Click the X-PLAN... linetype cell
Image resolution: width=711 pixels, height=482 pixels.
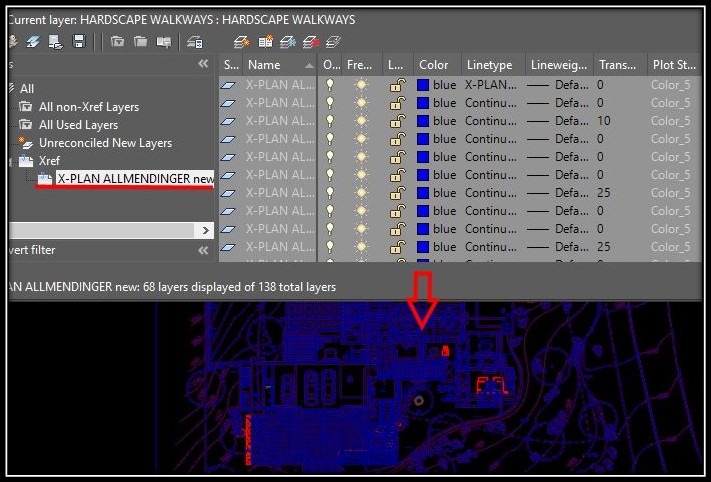(x=491, y=85)
